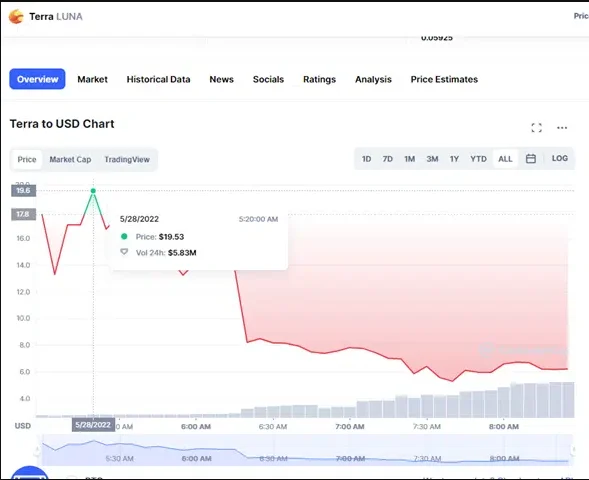Set chart range to ALL
Image resolution: width=589 pixels, height=480 pixels.
(505, 159)
